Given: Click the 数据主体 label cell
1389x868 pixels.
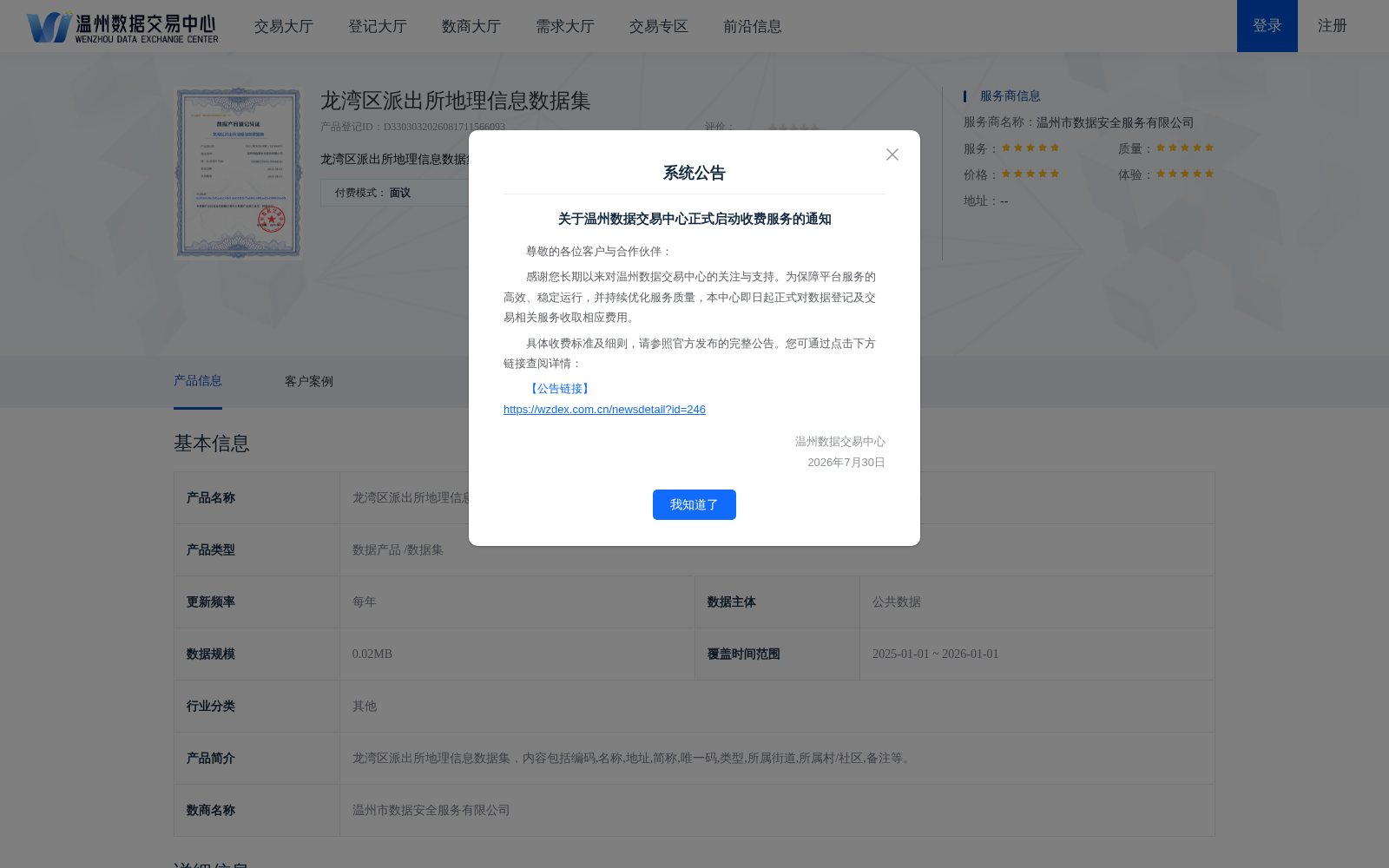Looking at the screenshot, I should pyautogui.click(x=777, y=602).
